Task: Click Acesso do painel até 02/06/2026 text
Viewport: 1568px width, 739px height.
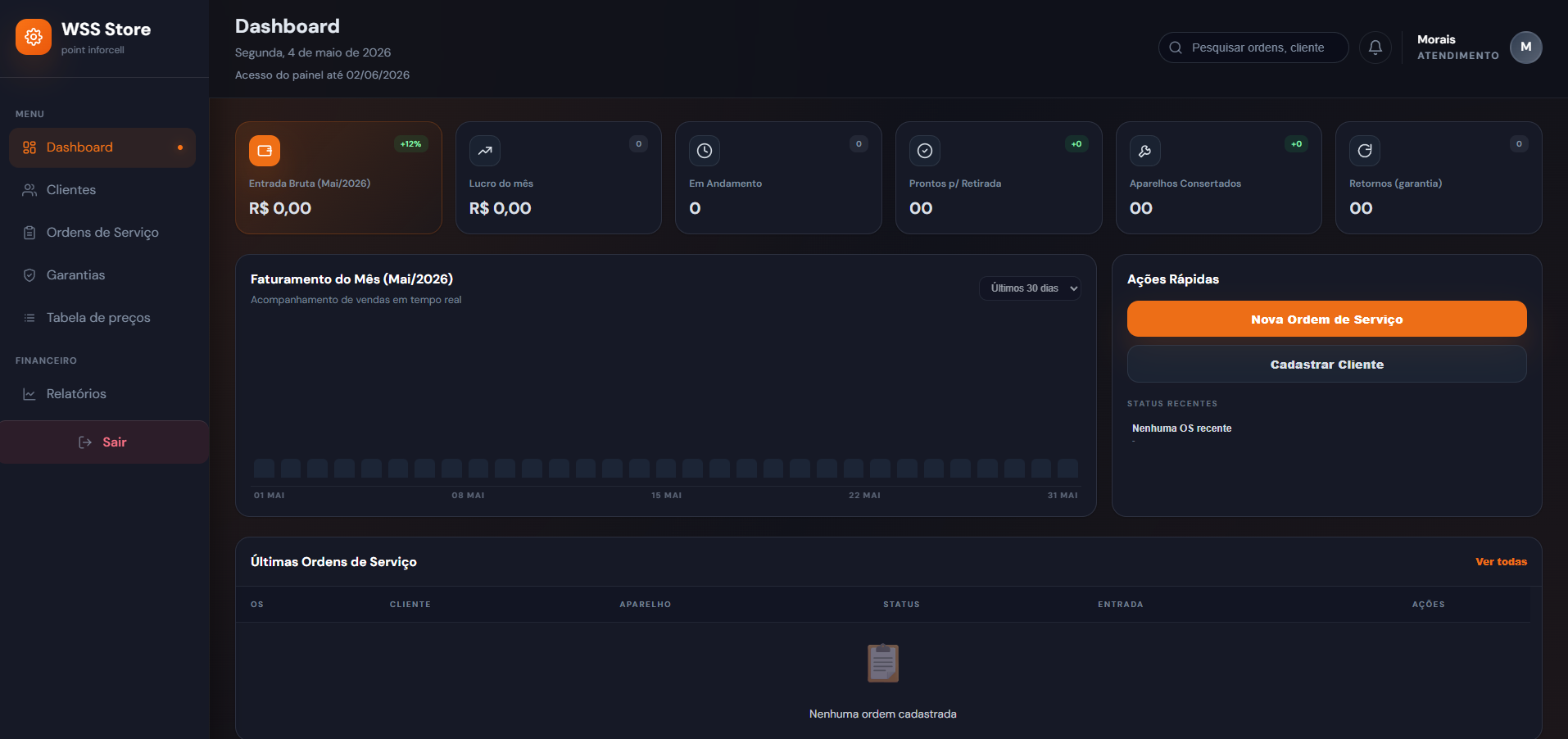Action: [x=322, y=75]
